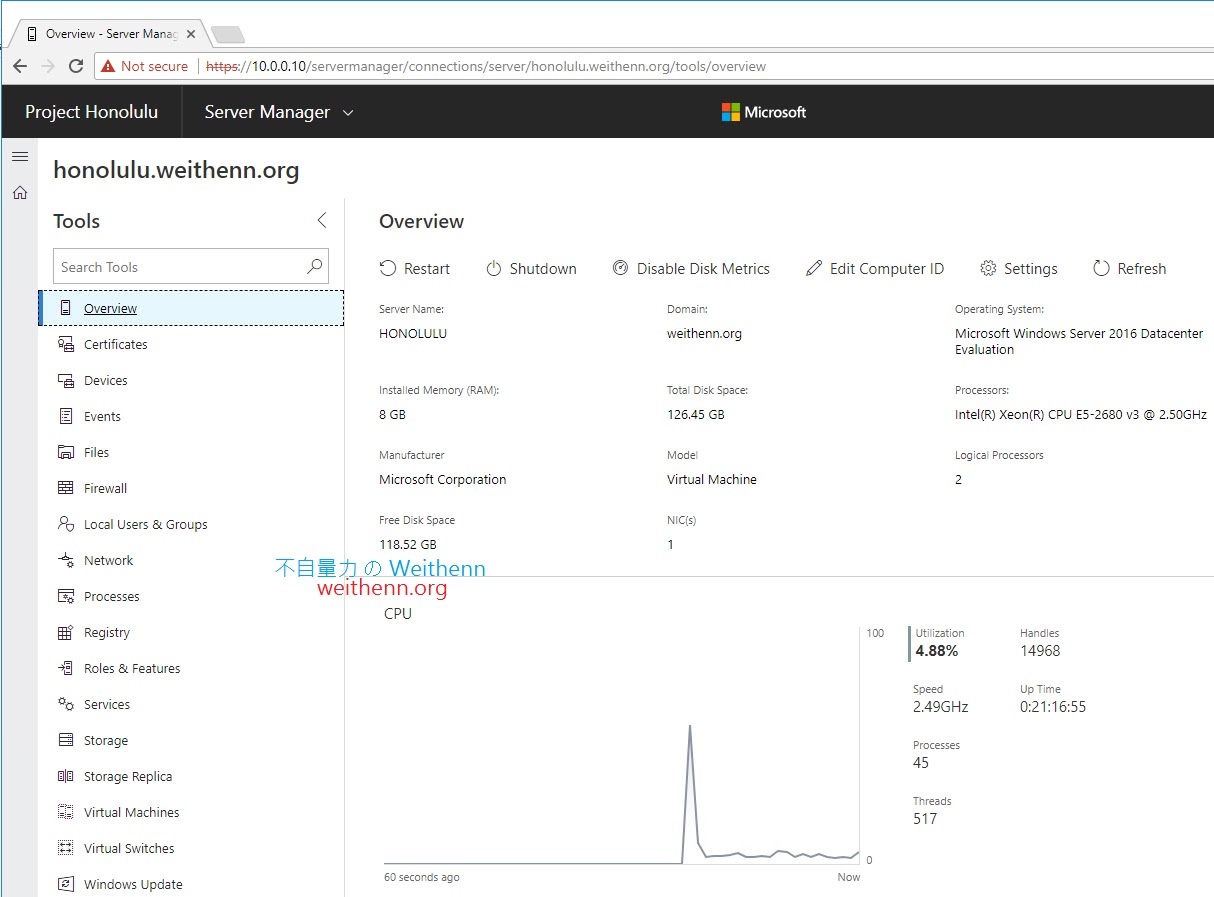Click the Virtual Switches icon

tap(66, 848)
